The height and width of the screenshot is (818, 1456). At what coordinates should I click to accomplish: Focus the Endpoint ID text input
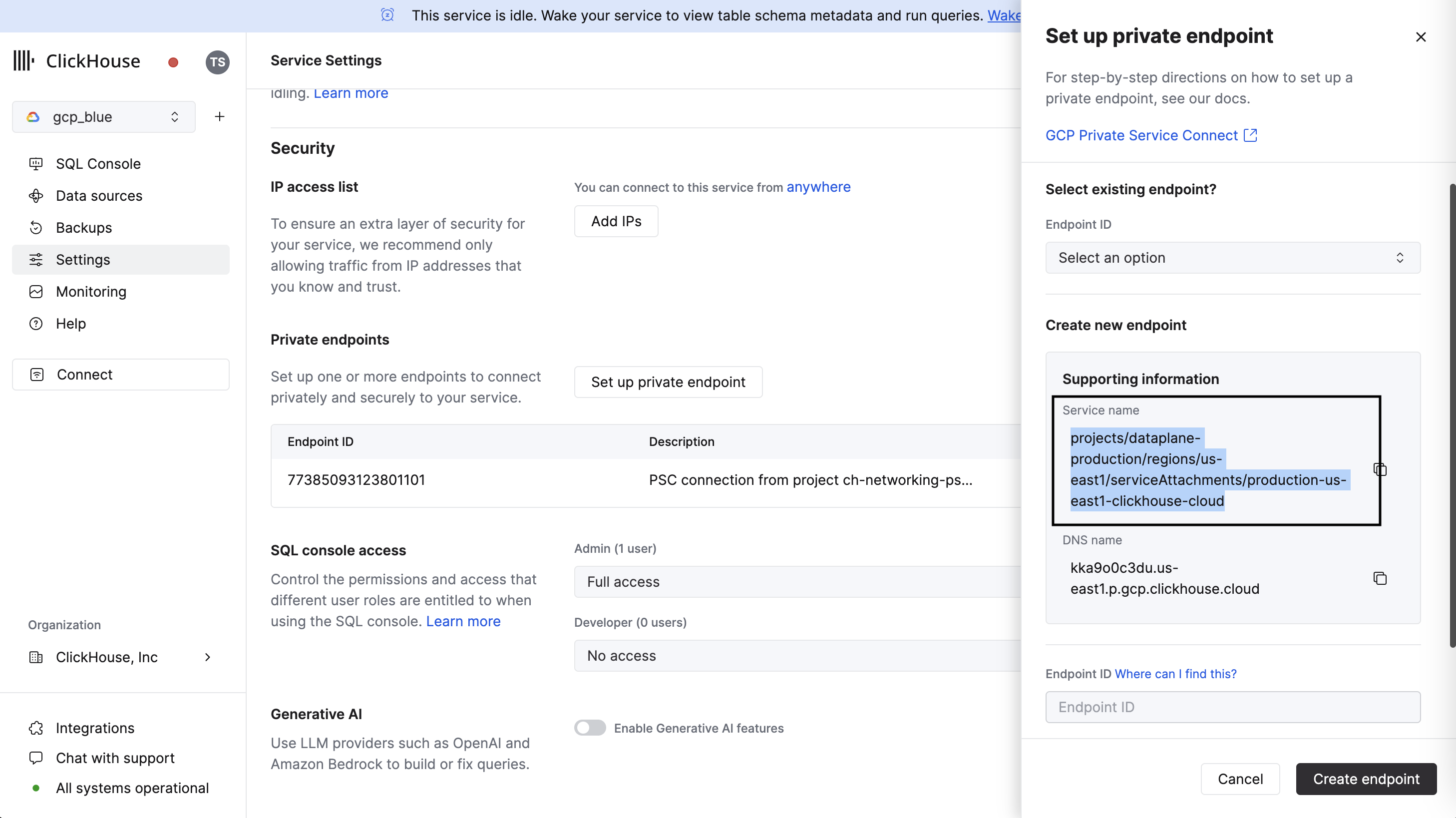pos(1233,707)
